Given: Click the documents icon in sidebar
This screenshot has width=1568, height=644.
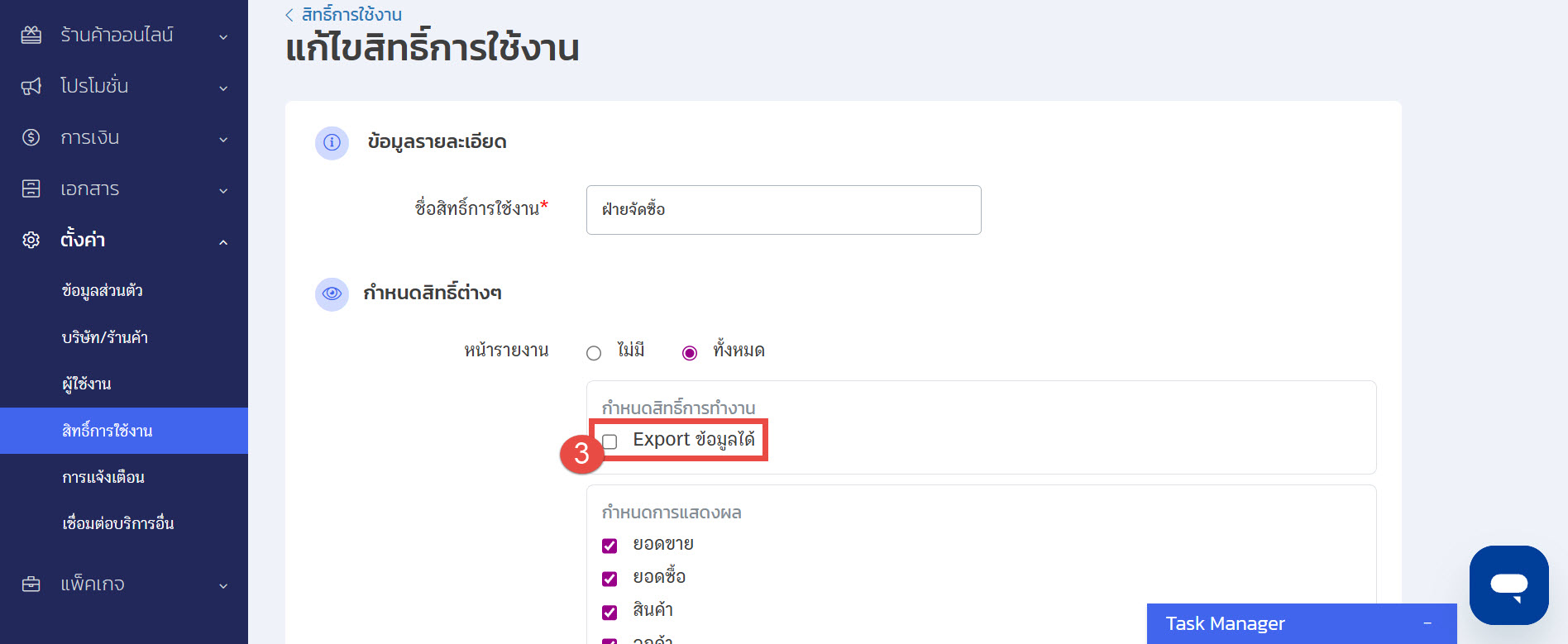Looking at the screenshot, I should tap(31, 188).
